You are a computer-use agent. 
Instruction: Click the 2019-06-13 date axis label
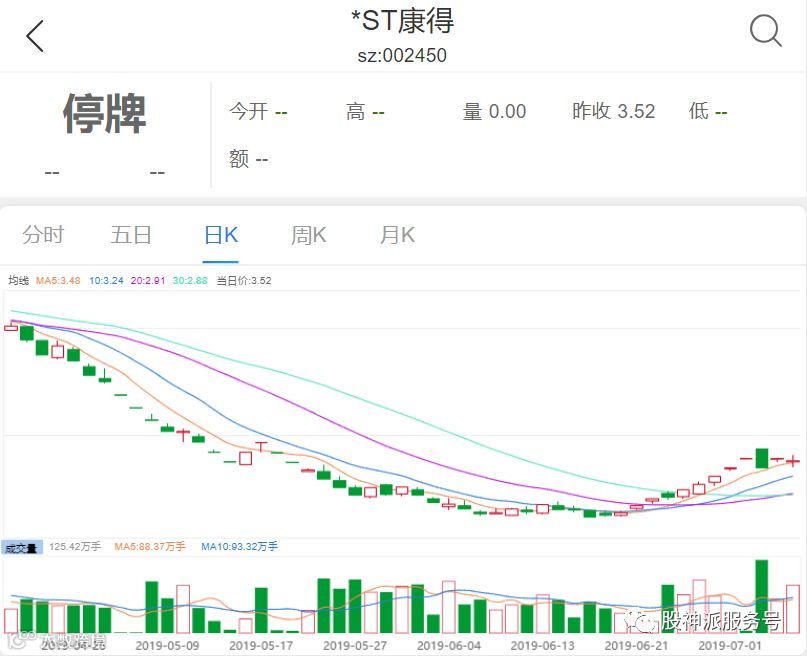pyautogui.click(x=542, y=645)
